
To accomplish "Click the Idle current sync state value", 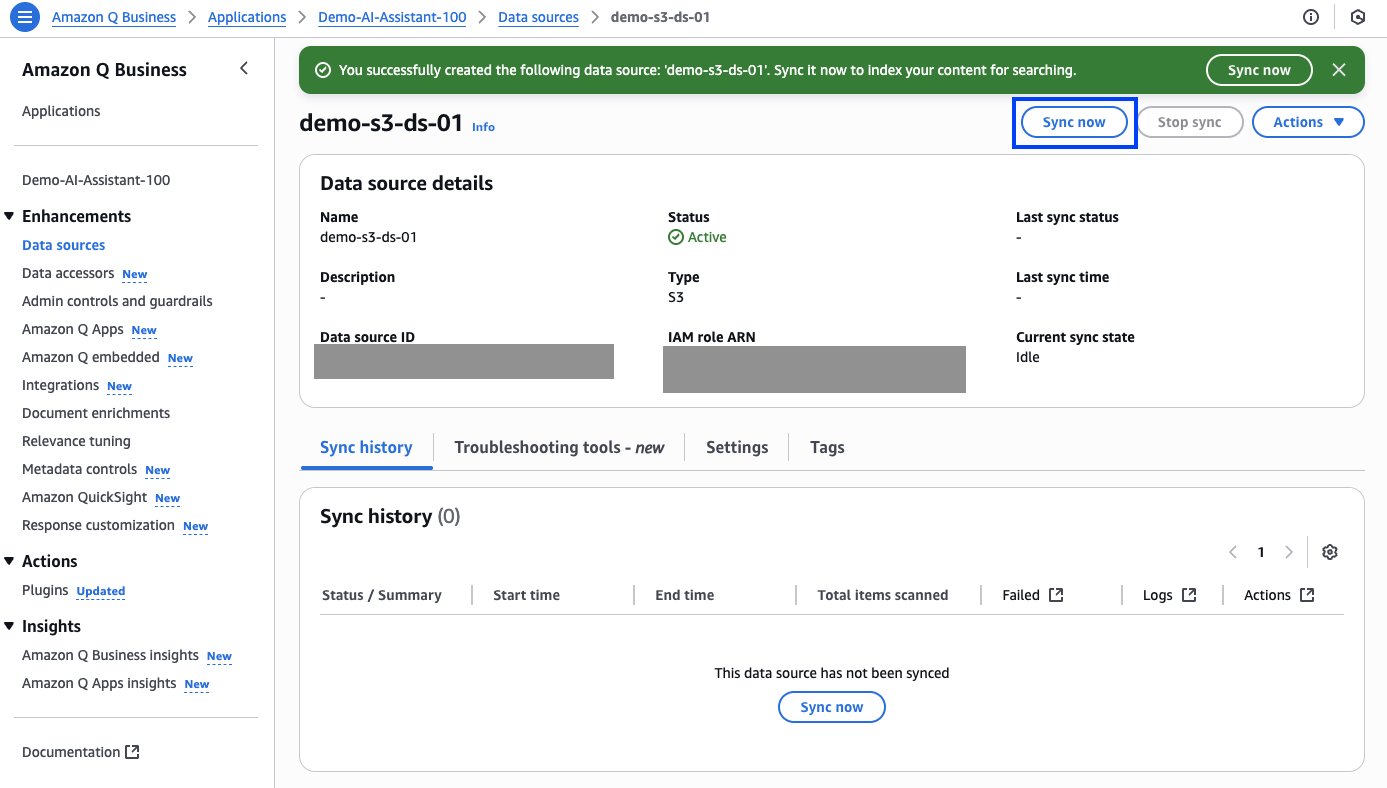I will point(1028,357).
